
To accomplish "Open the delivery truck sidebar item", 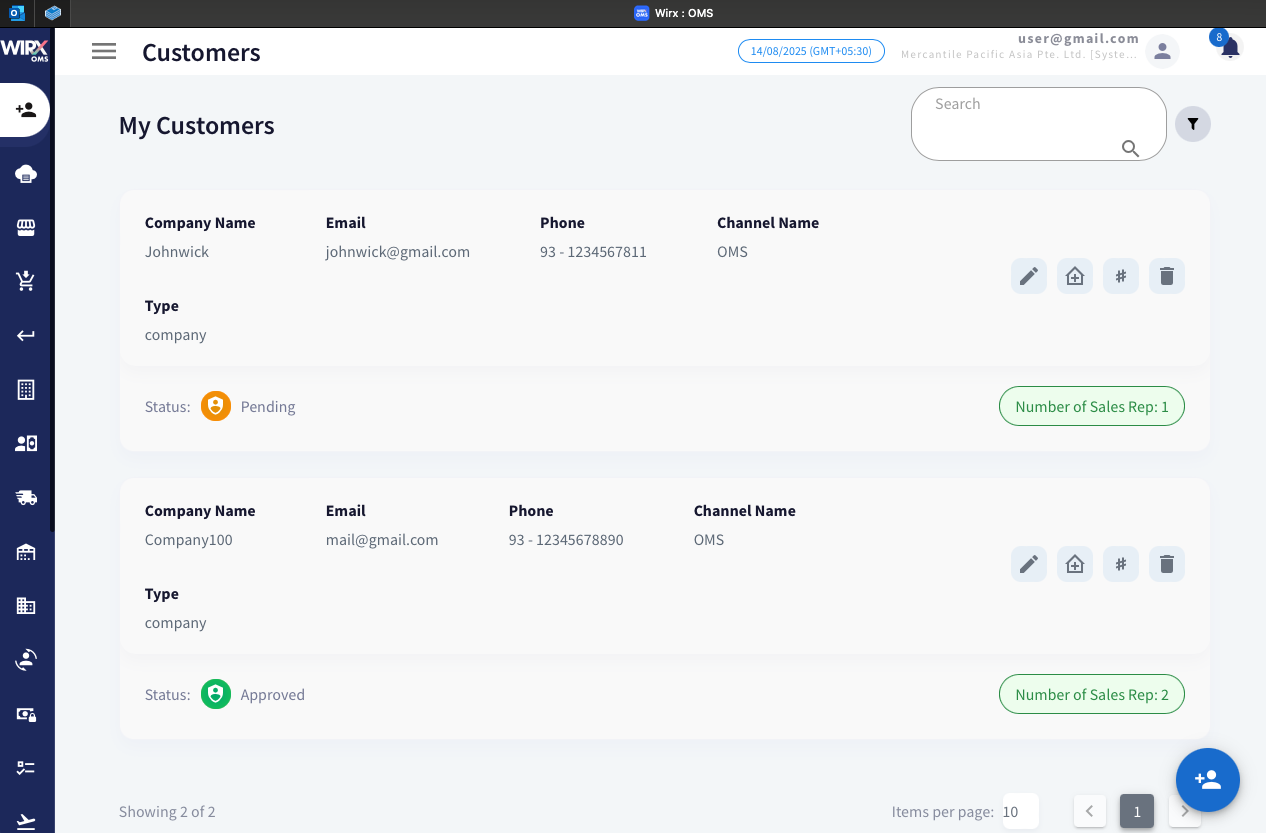I will coord(26,497).
